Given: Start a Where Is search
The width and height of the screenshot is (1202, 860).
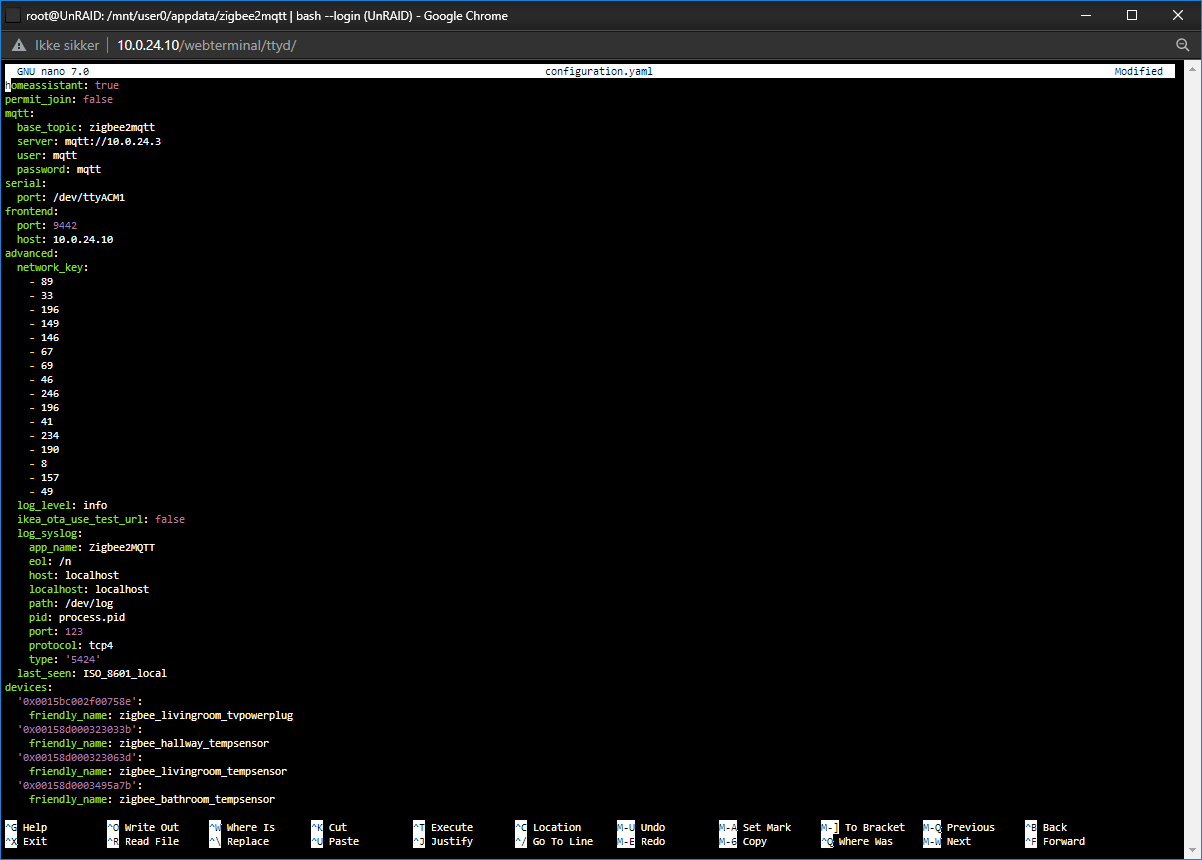Looking at the screenshot, I should [x=245, y=826].
